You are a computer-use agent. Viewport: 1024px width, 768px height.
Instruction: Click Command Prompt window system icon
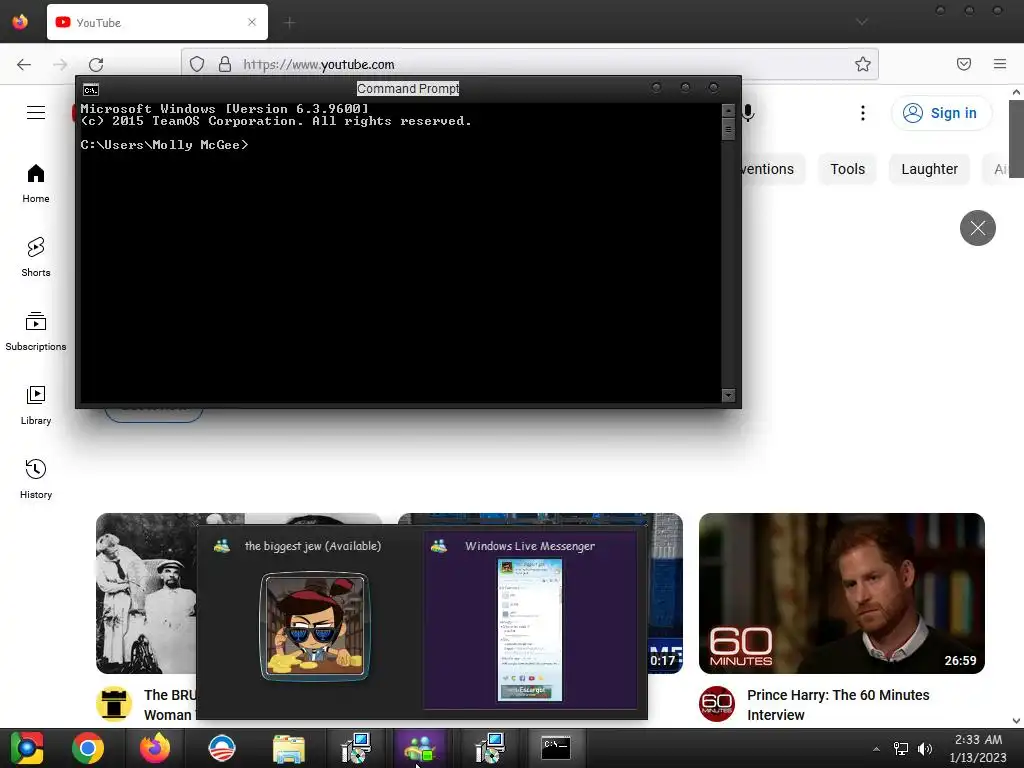coord(91,89)
